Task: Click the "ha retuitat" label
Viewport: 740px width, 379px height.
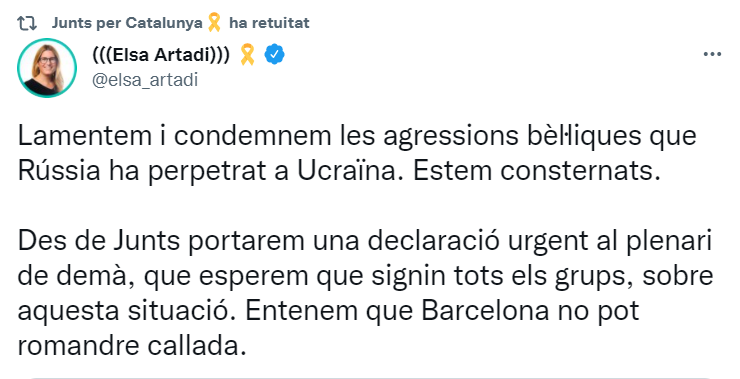Action: tap(269, 23)
